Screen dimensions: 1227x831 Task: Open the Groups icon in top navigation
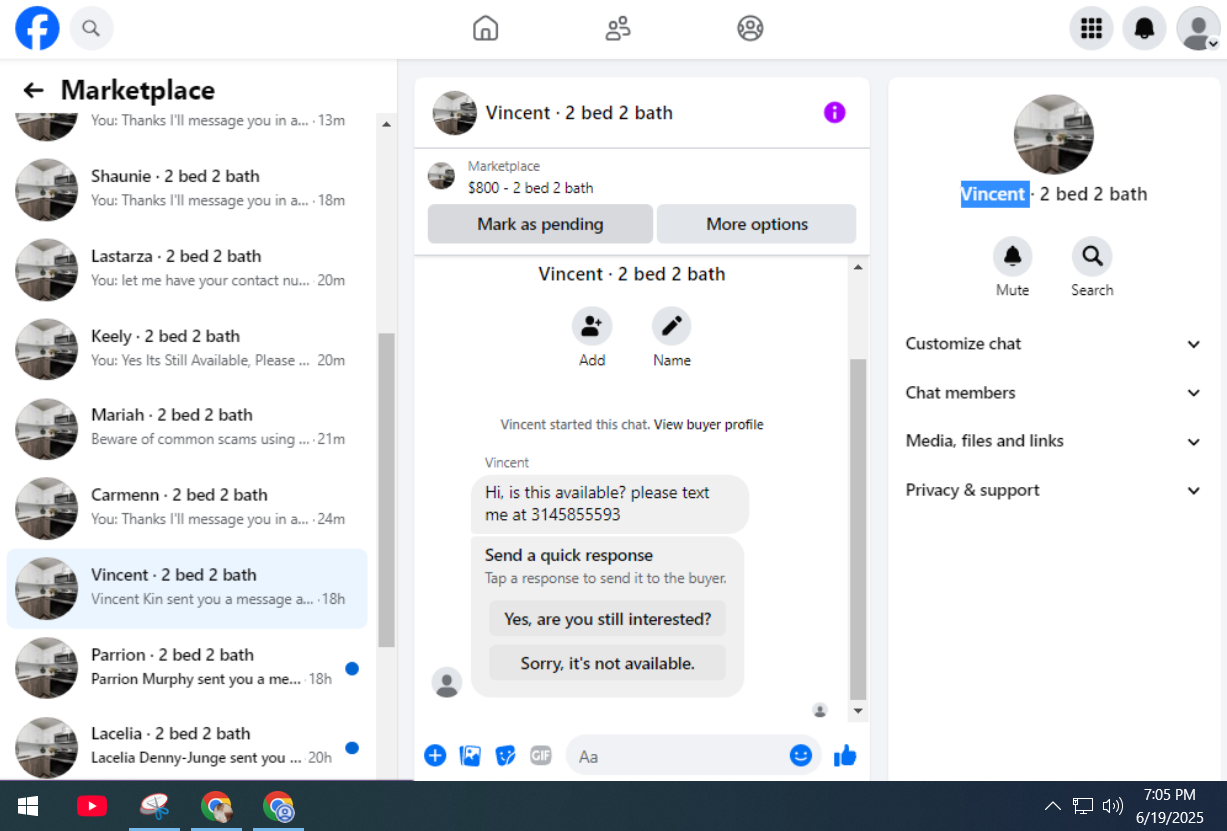(x=750, y=28)
